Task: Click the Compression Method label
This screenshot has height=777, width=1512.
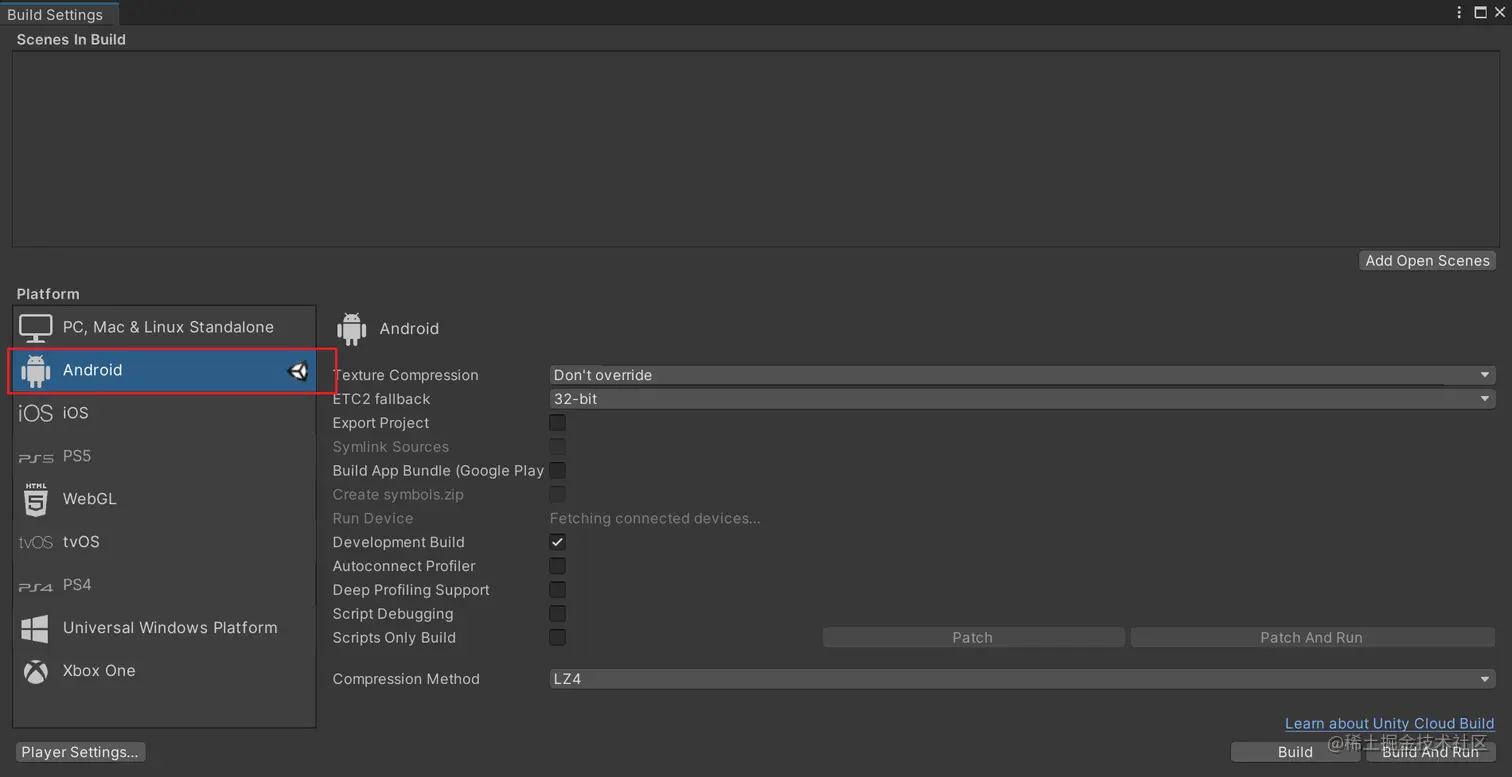Action: pos(406,679)
